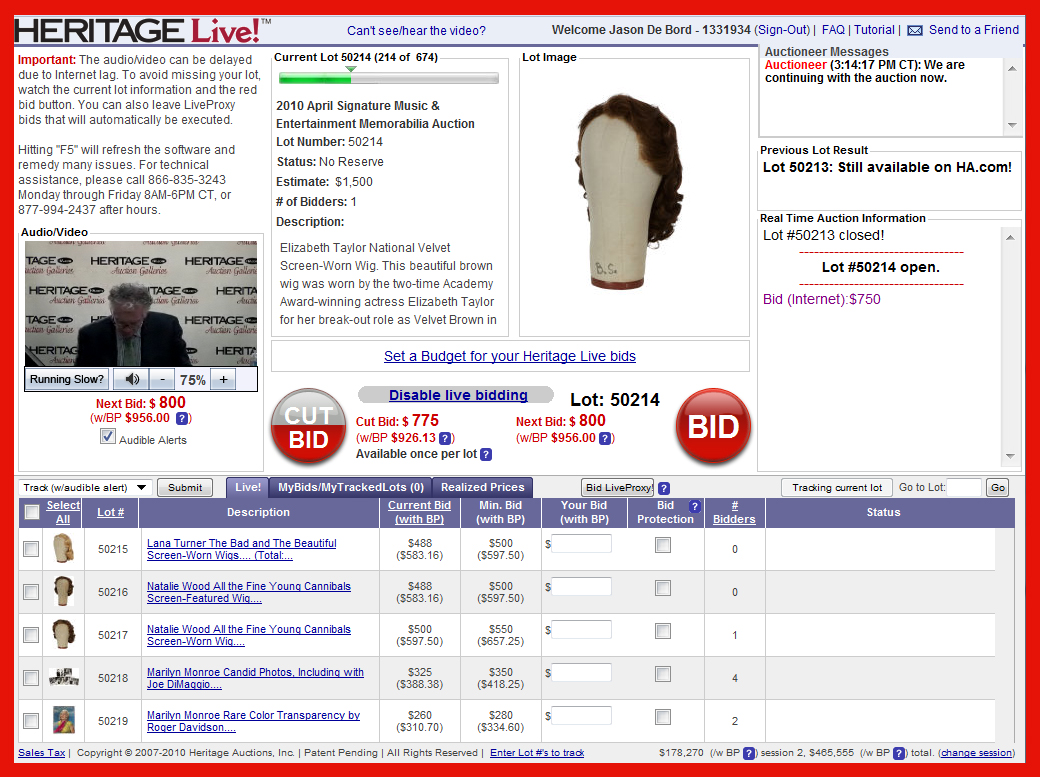Click the Running Slow? button
Screen dimensions: 1040x777
tap(66, 380)
